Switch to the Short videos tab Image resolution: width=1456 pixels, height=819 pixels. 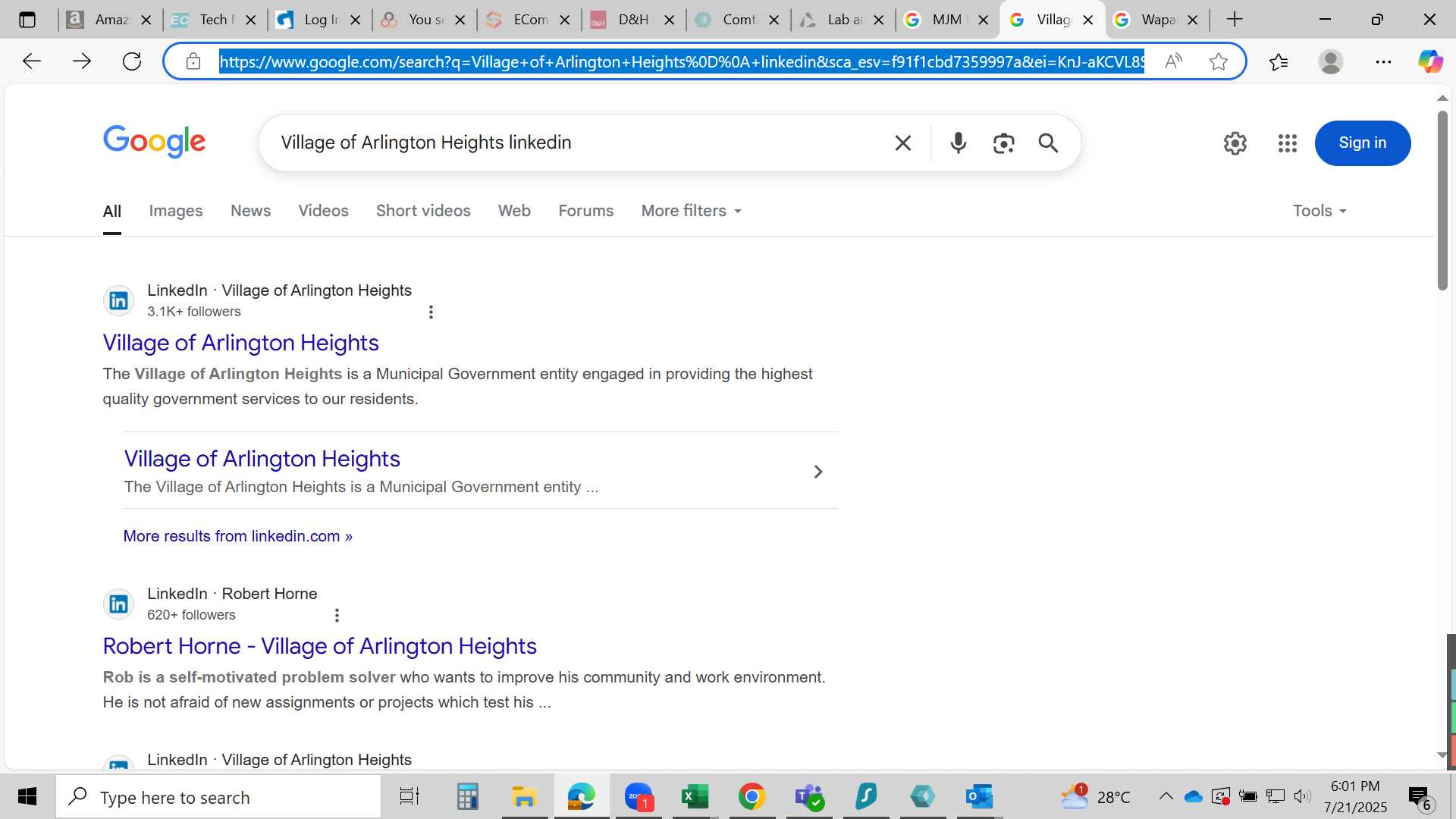pos(423,211)
